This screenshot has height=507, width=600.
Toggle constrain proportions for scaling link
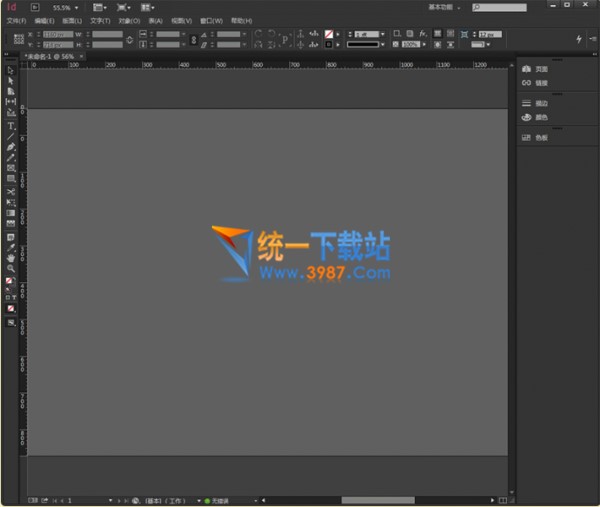pyautogui.click(x=194, y=39)
